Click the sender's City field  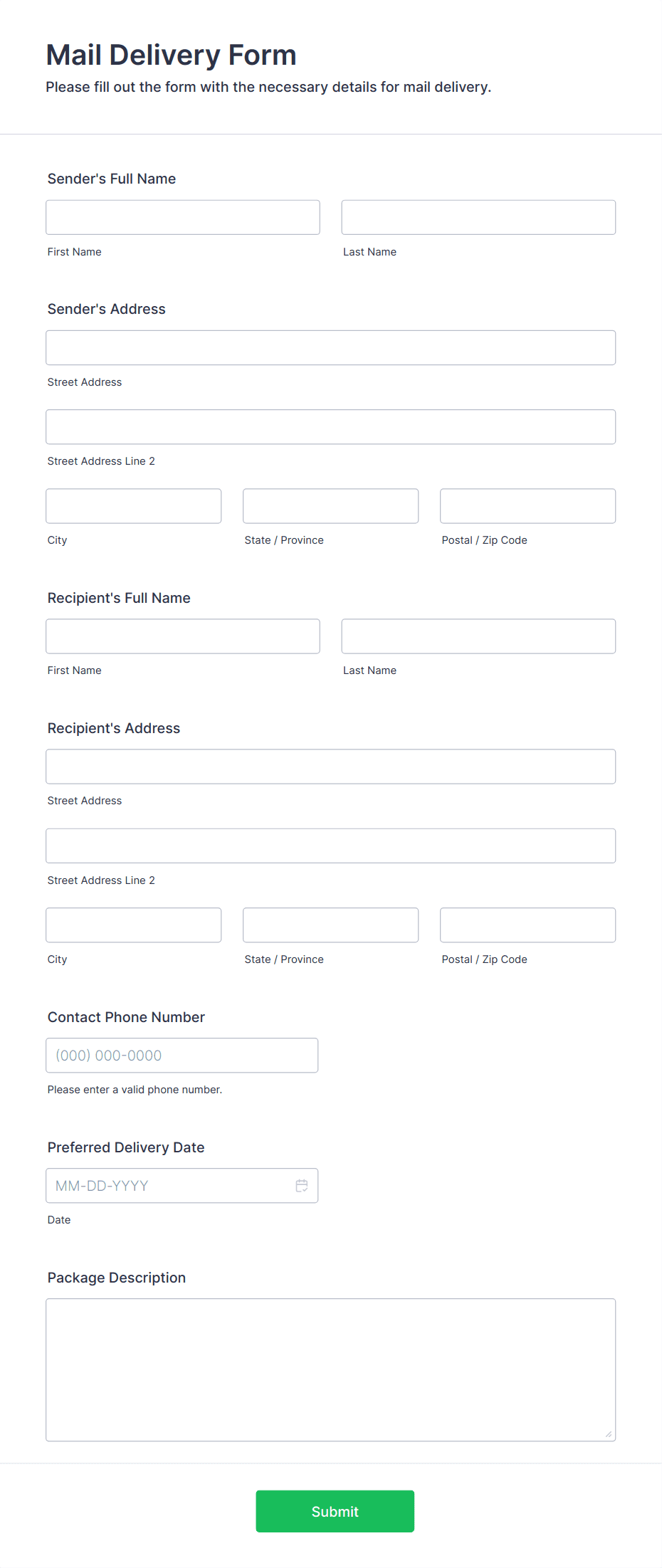(x=134, y=506)
